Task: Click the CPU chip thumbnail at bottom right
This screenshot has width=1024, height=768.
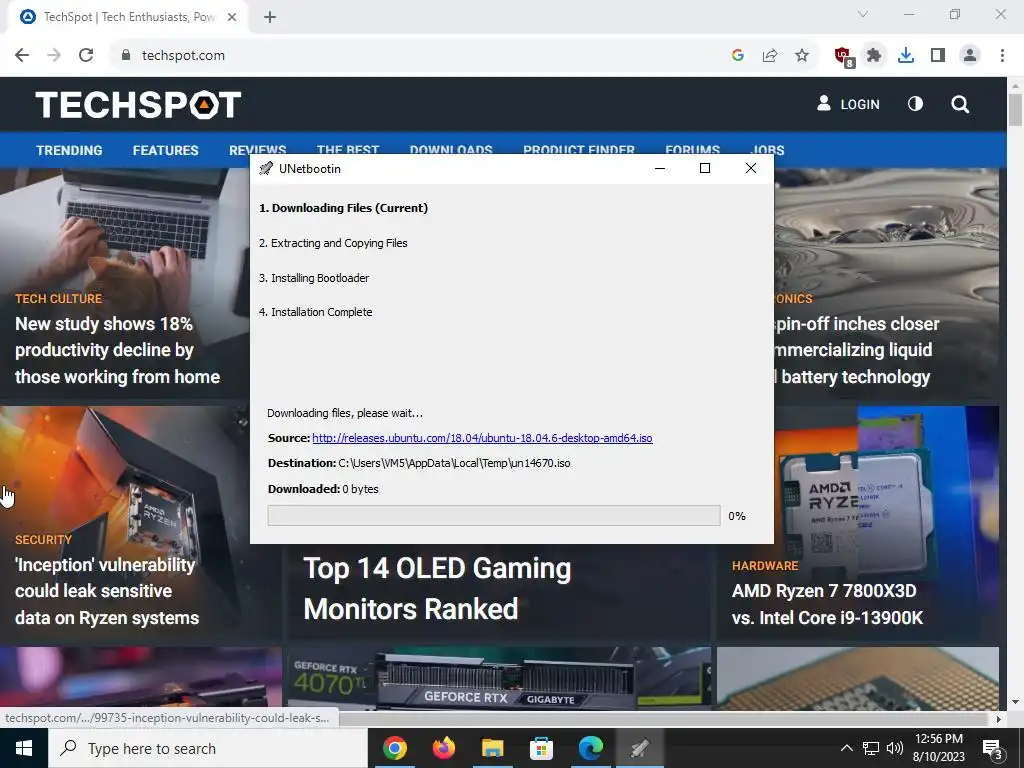Action: tap(857, 678)
